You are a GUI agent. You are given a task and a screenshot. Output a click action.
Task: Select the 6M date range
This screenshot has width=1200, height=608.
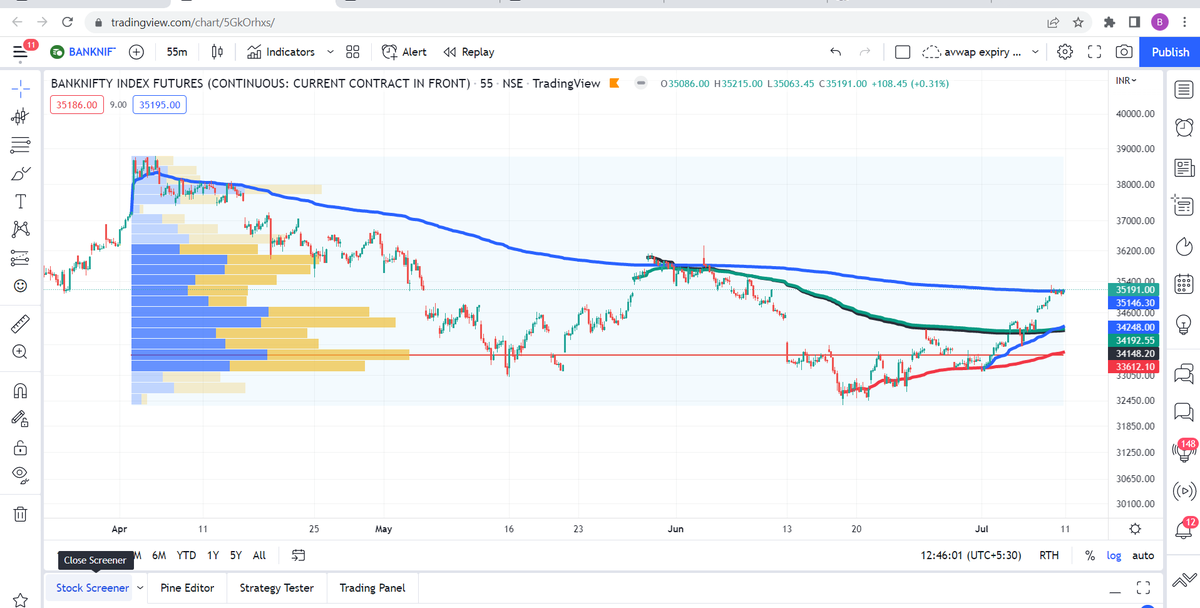point(159,555)
